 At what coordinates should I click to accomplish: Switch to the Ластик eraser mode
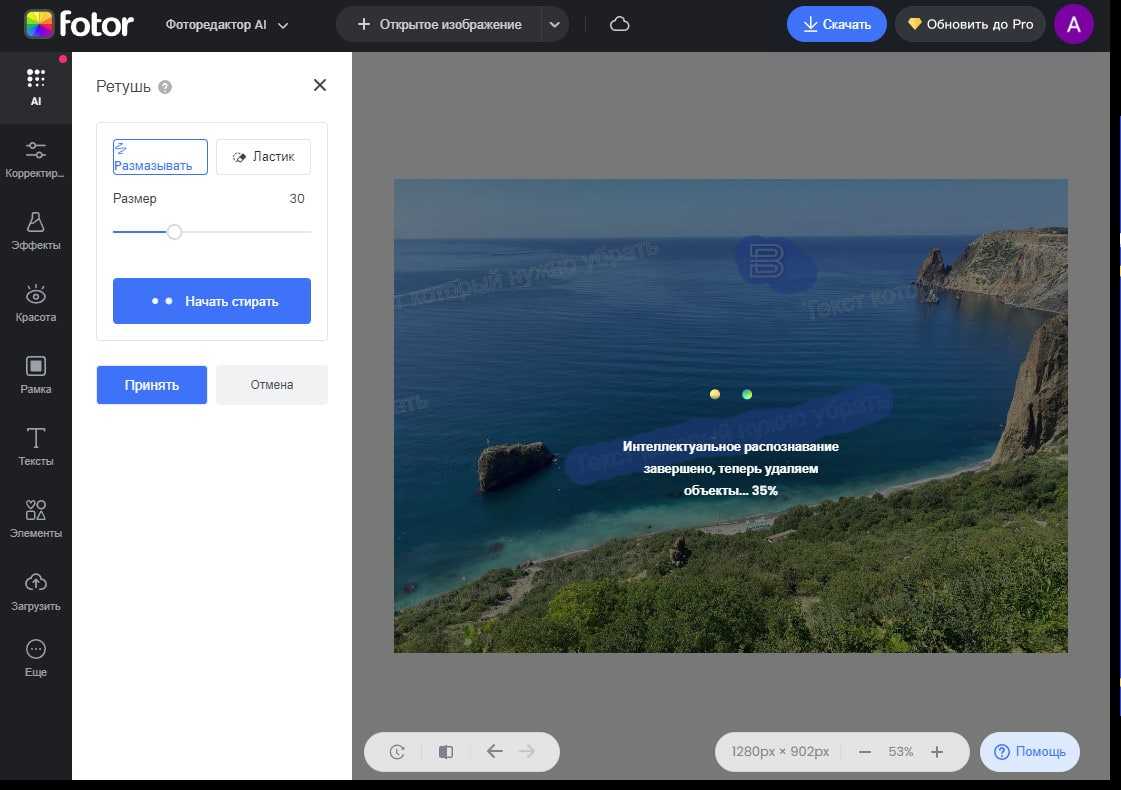click(x=263, y=157)
